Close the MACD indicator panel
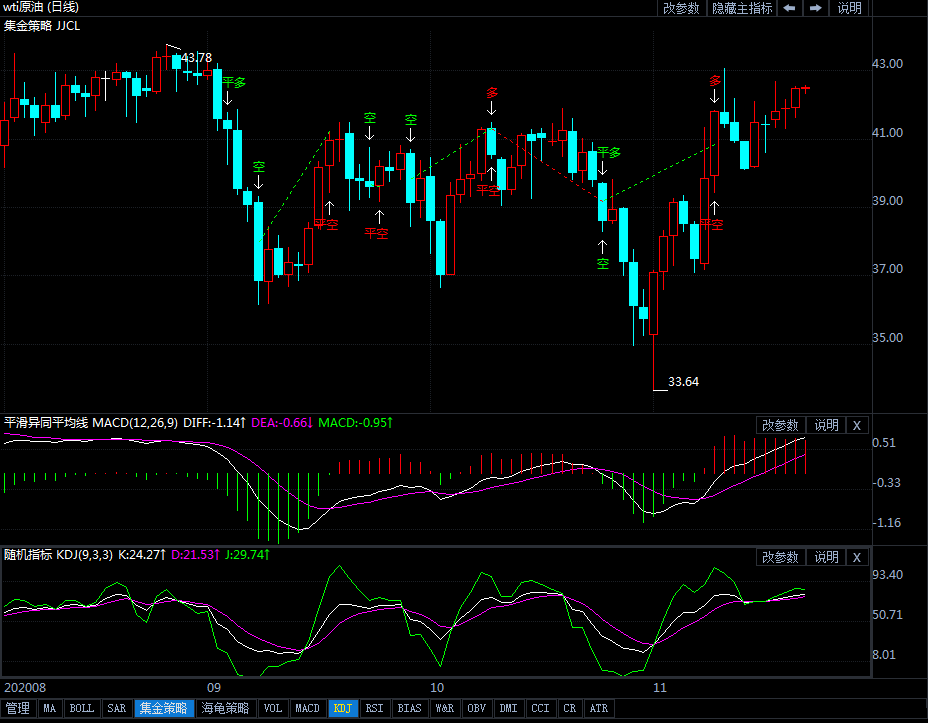928x723 pixels. point(856,425)
